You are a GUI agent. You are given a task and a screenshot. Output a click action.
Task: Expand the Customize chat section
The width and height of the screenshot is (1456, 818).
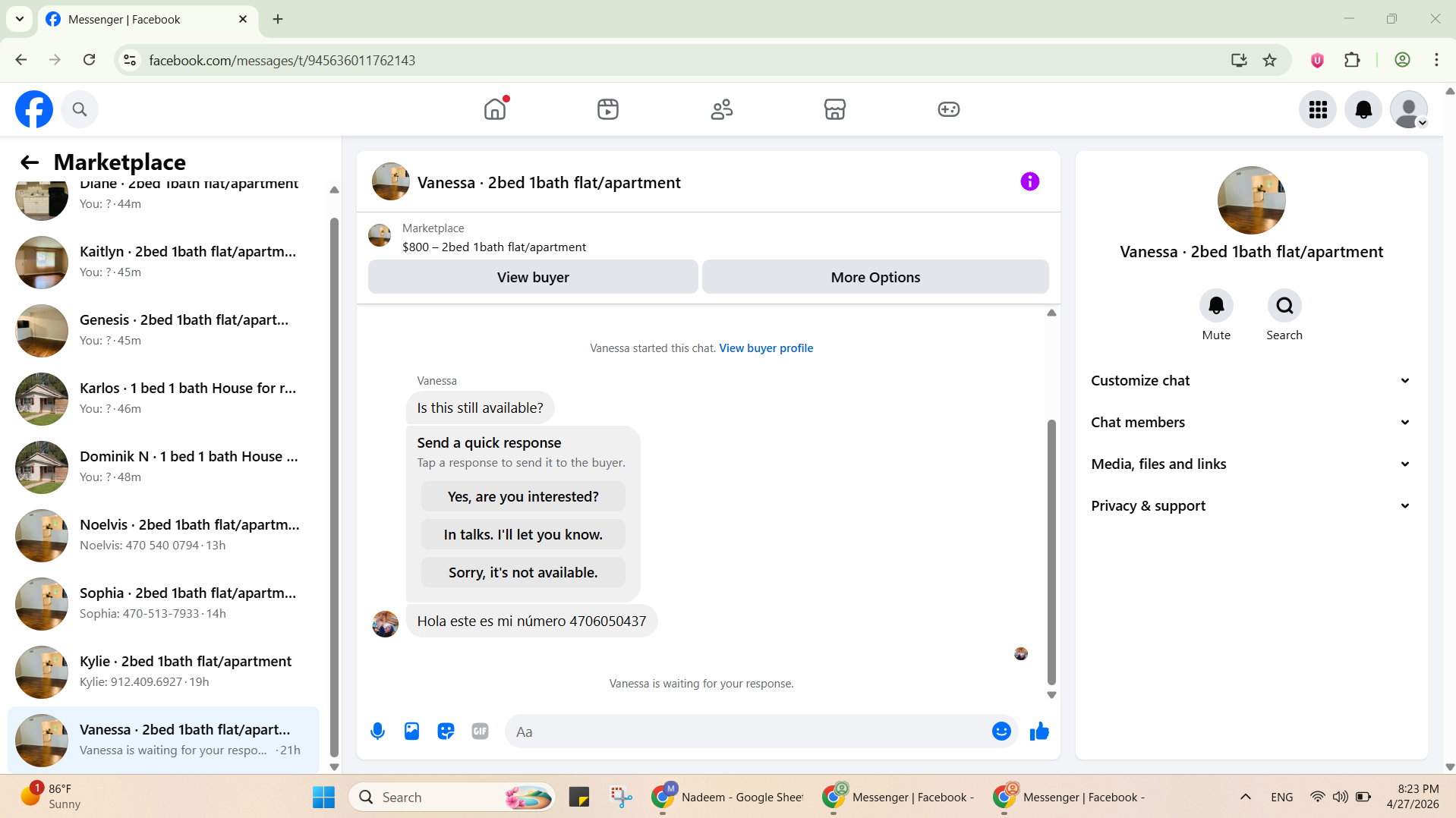tap(1251, 381)
